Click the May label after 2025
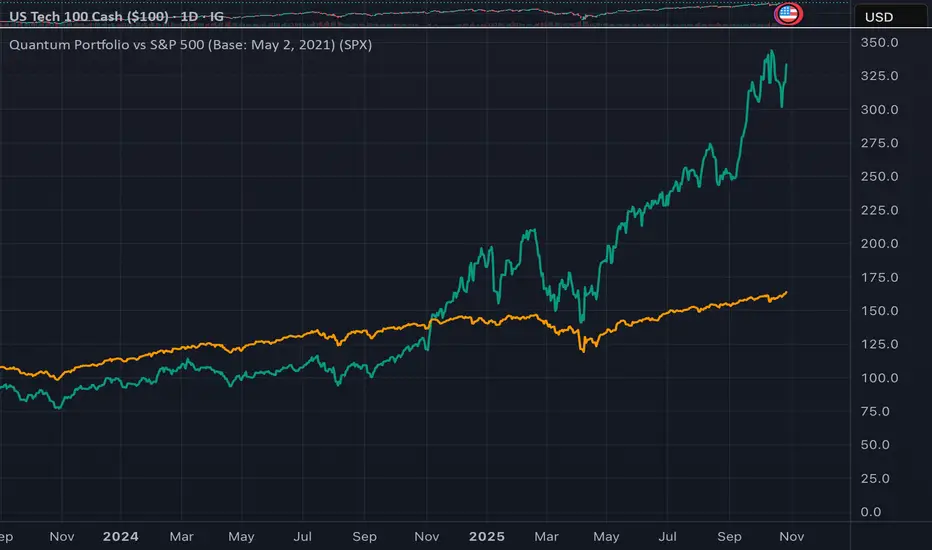 606,536
